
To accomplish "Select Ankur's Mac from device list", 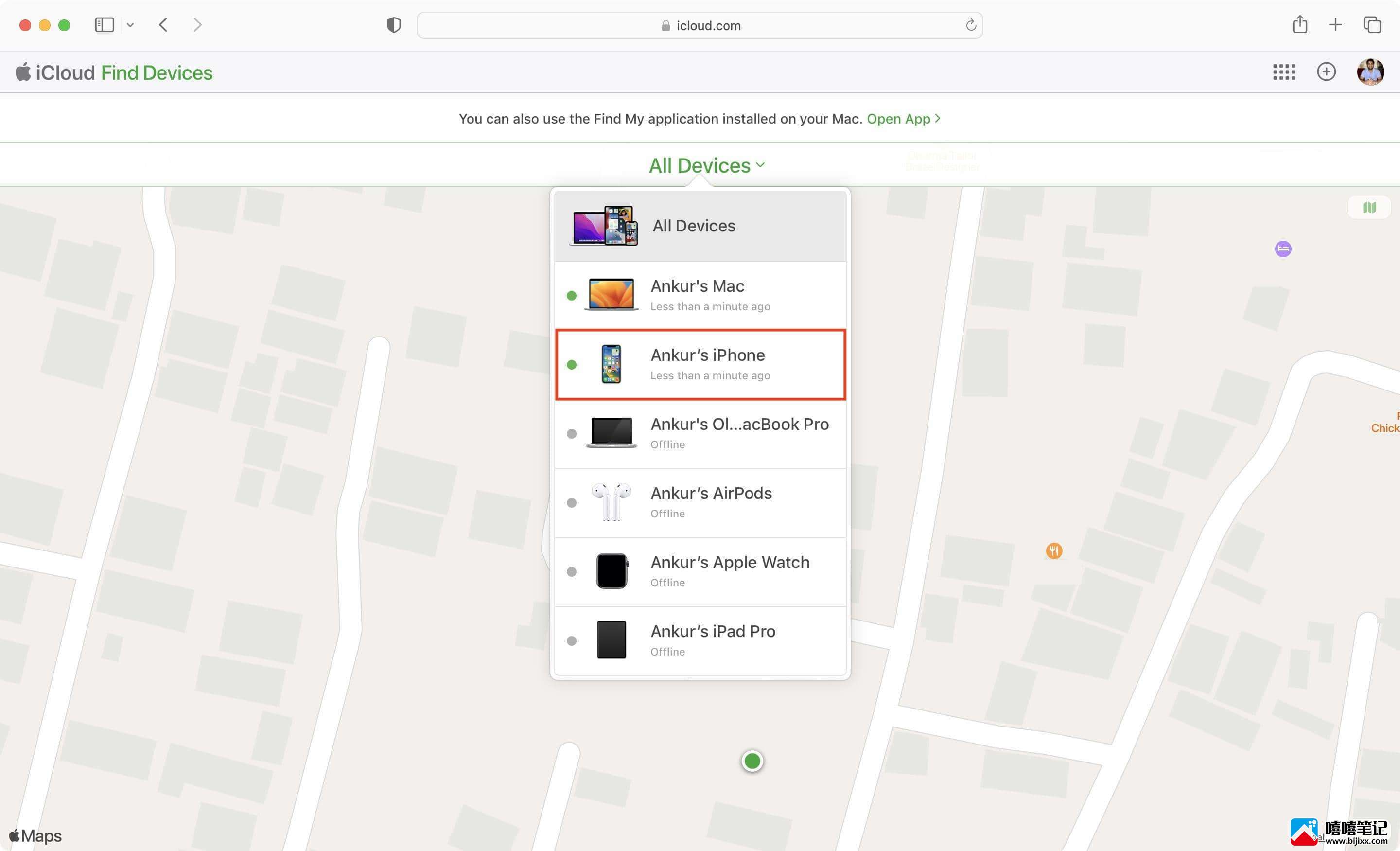I will 700,295.
